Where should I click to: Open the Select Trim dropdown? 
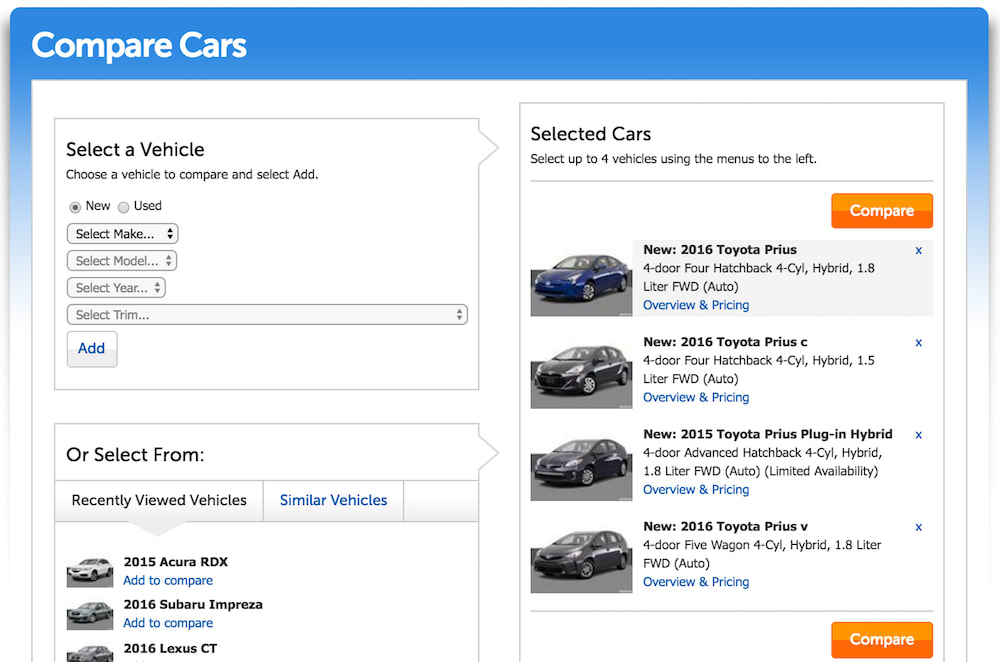tap(267, 314)
